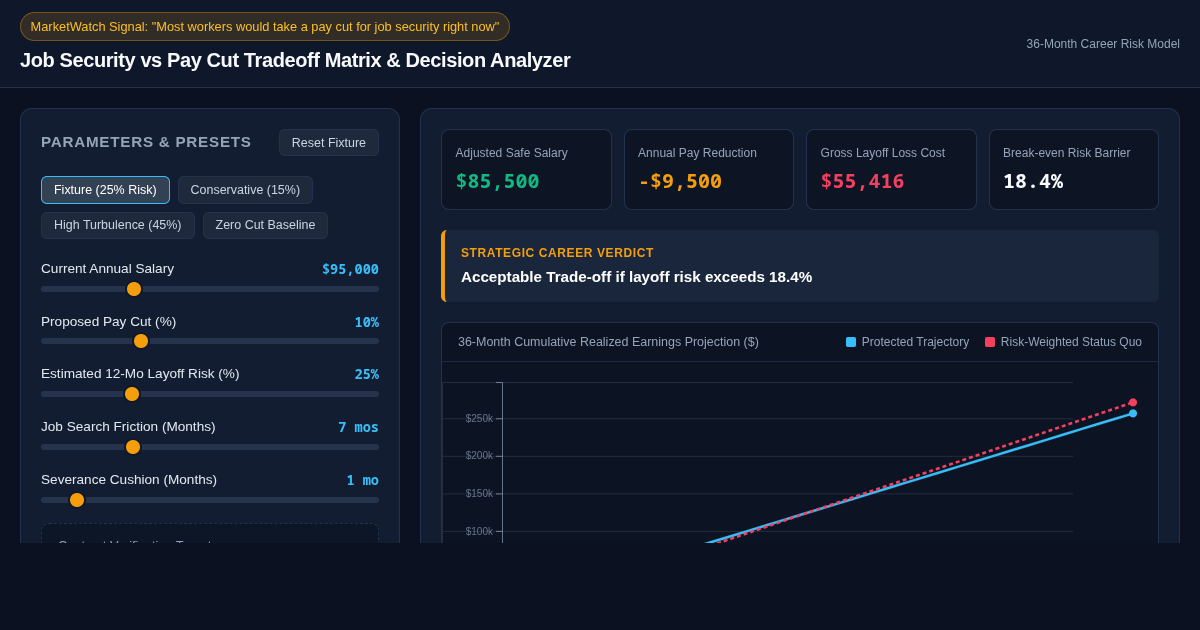Click the 36-Month Career Risk Model label
1200x630 pixels.
click(x=1103, y=44)
